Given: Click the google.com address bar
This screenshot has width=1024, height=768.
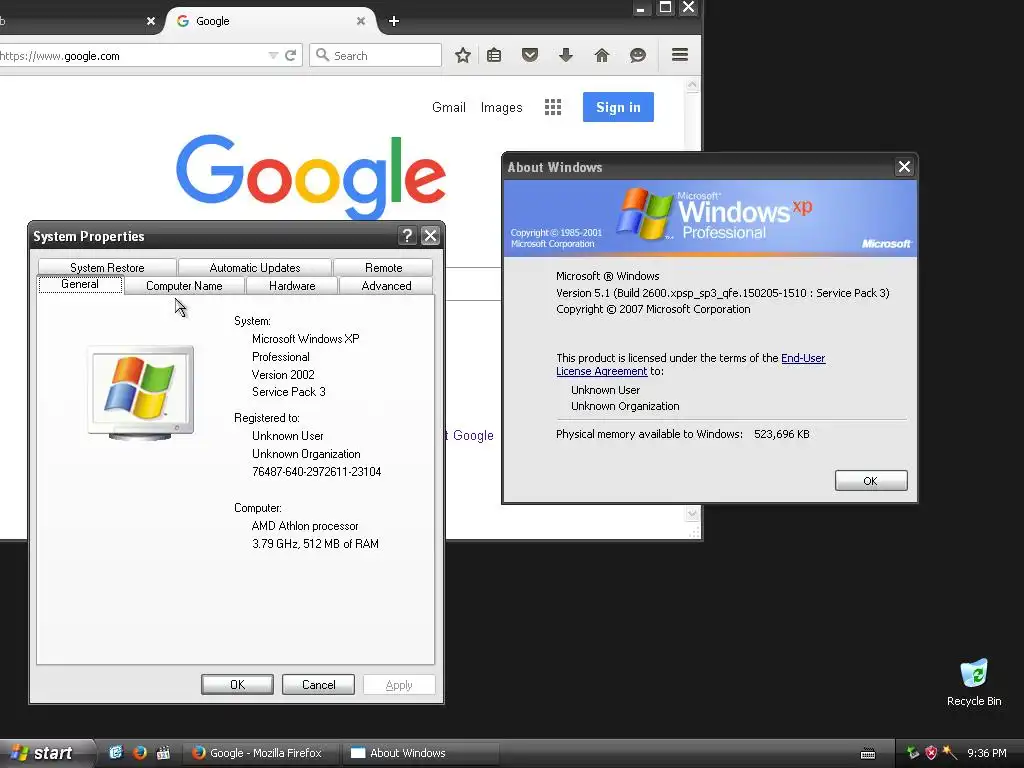Looking at the screenshot, I should (x=131, y=56).
